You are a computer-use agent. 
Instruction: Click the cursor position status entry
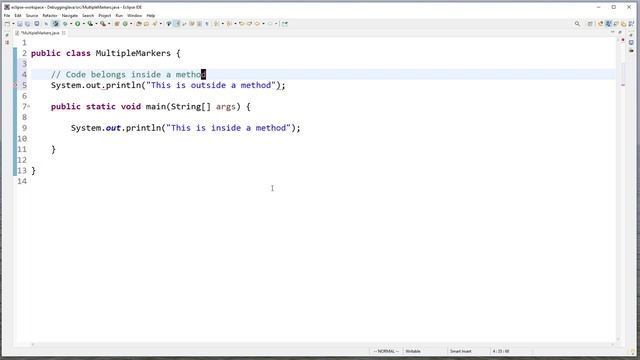(x=500, y=351)
